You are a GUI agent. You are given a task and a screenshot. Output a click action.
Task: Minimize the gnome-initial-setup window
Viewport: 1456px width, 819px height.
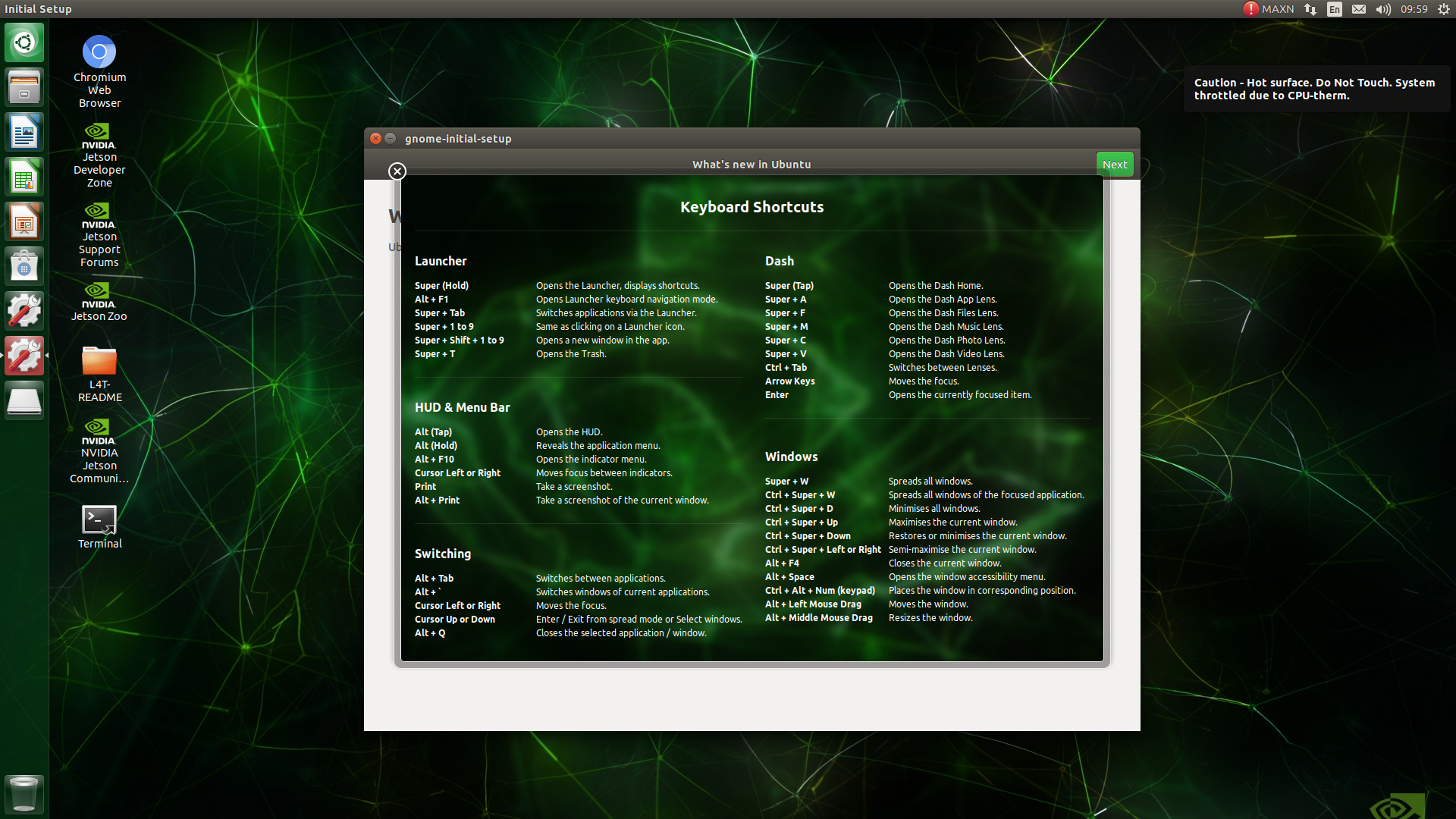391,138
